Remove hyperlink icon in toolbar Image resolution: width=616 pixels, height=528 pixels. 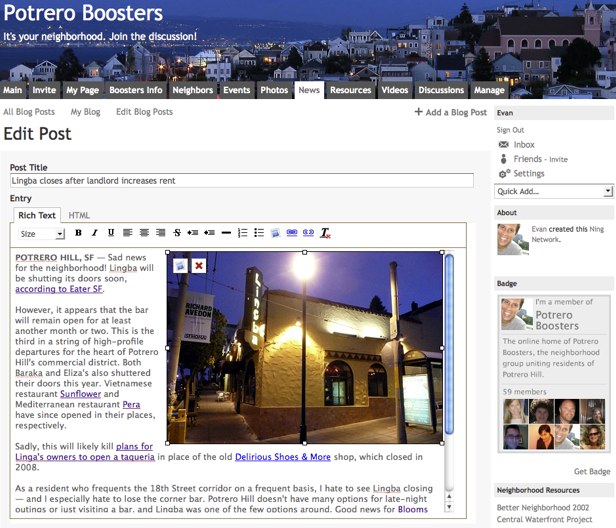coord(308,233)
